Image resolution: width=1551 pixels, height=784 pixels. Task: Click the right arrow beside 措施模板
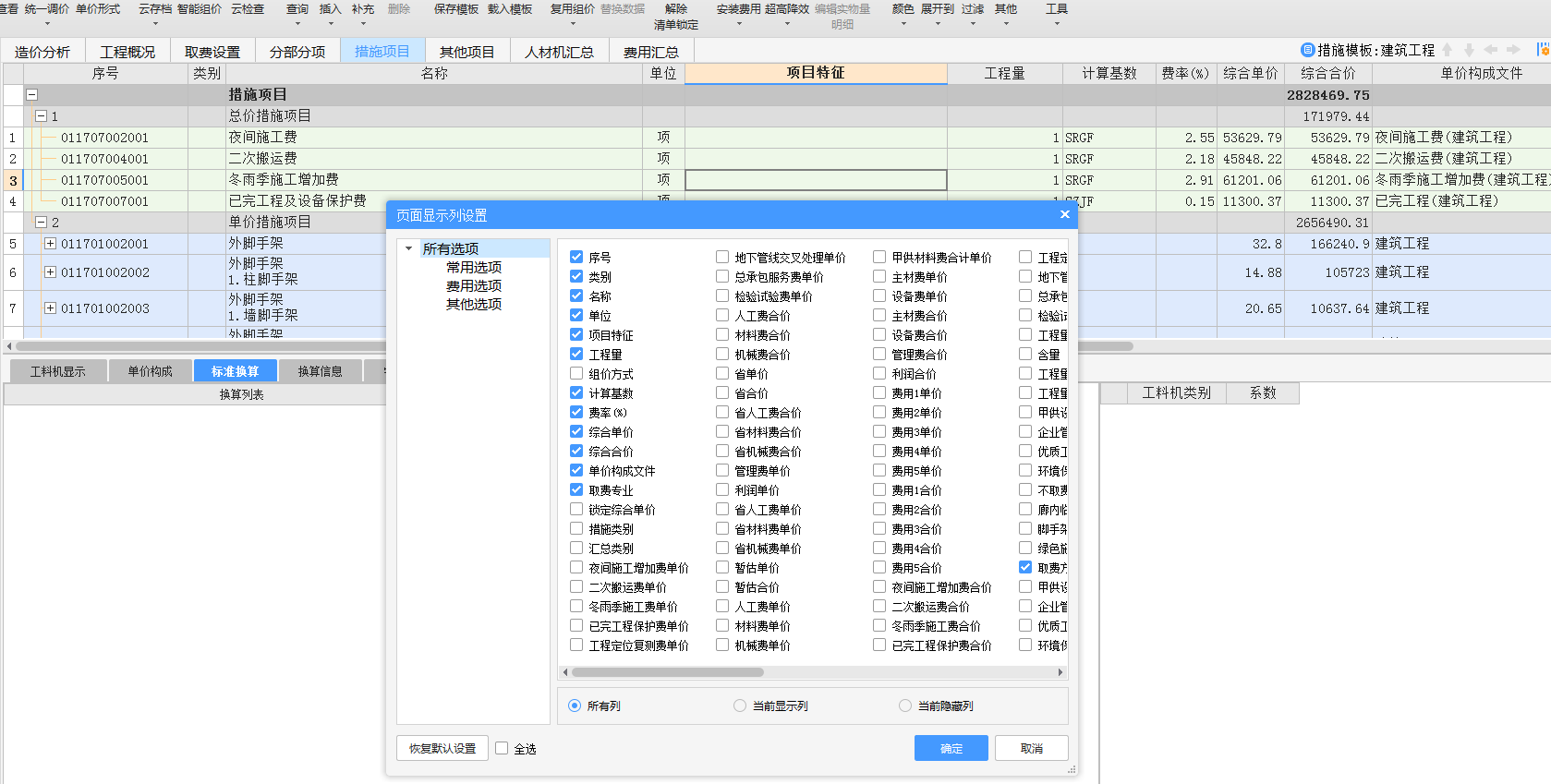tap(1512, 50)
